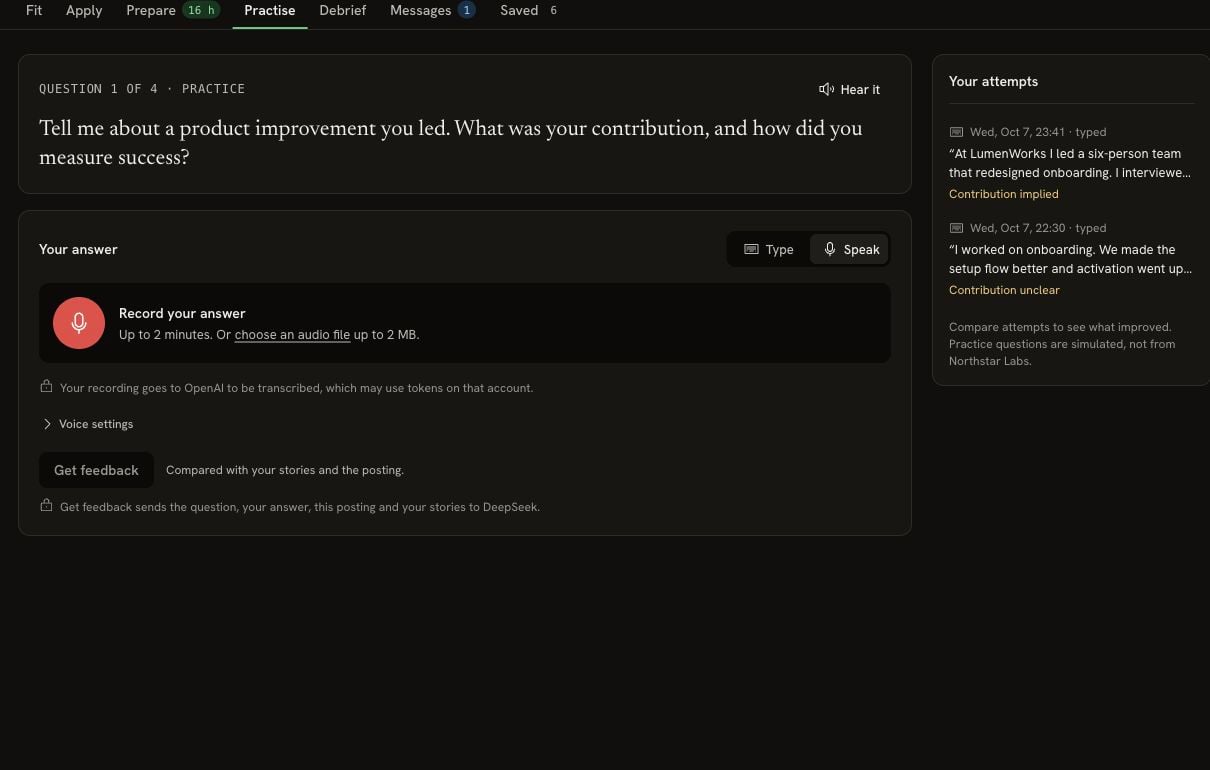This screenshot has height=770, width=1210.
Task: Expand the Voice settings section
Action: pos(87,424)
